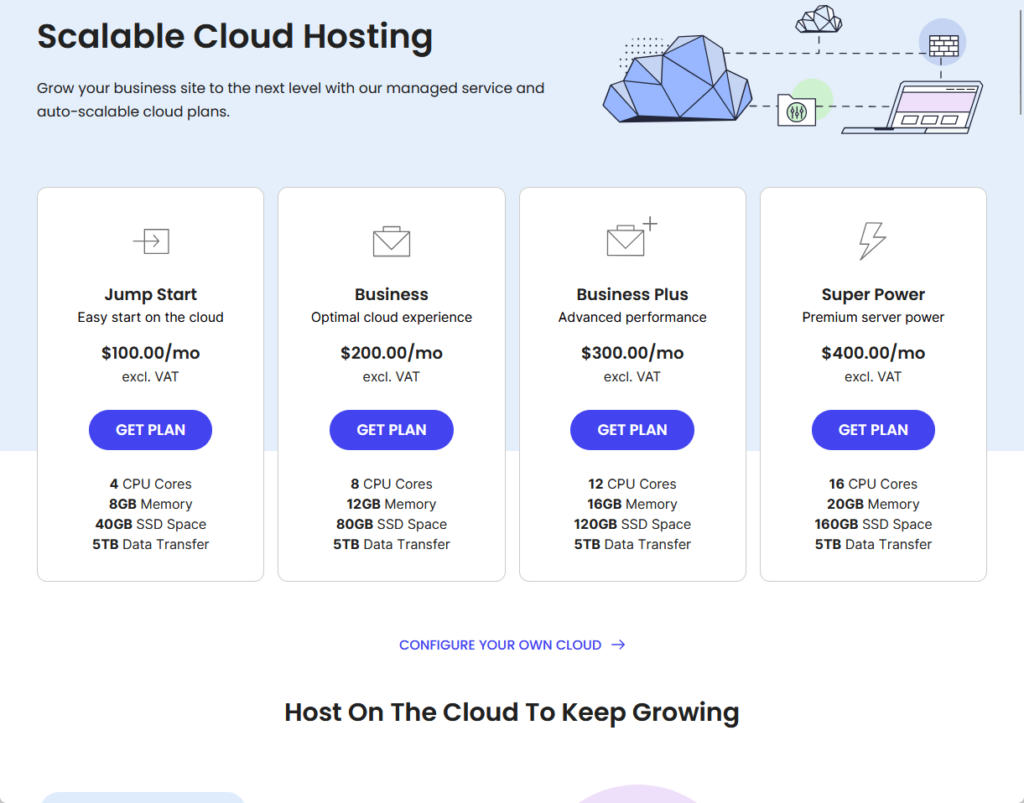Click '5TB Data Transfer' in Super Power card
The width and height of the screenshot is (1024, 803).
[873, 544]
